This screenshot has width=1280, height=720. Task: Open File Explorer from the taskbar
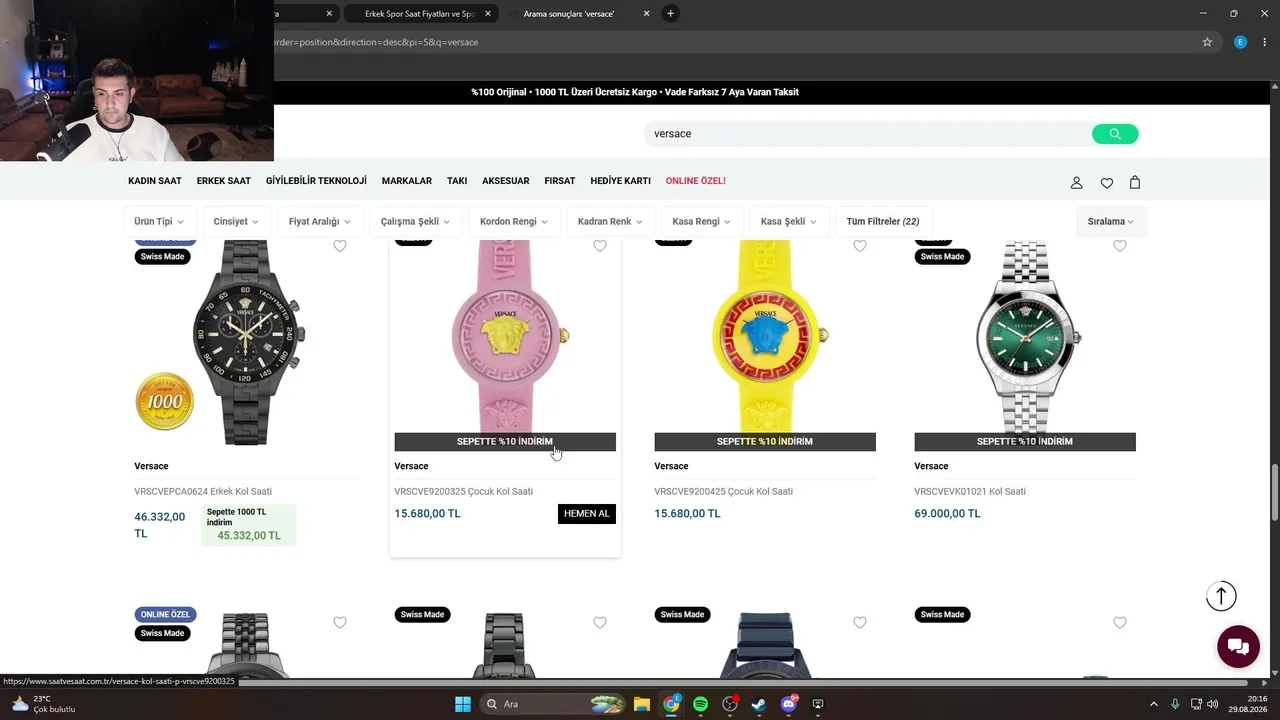tap(642, 704)
